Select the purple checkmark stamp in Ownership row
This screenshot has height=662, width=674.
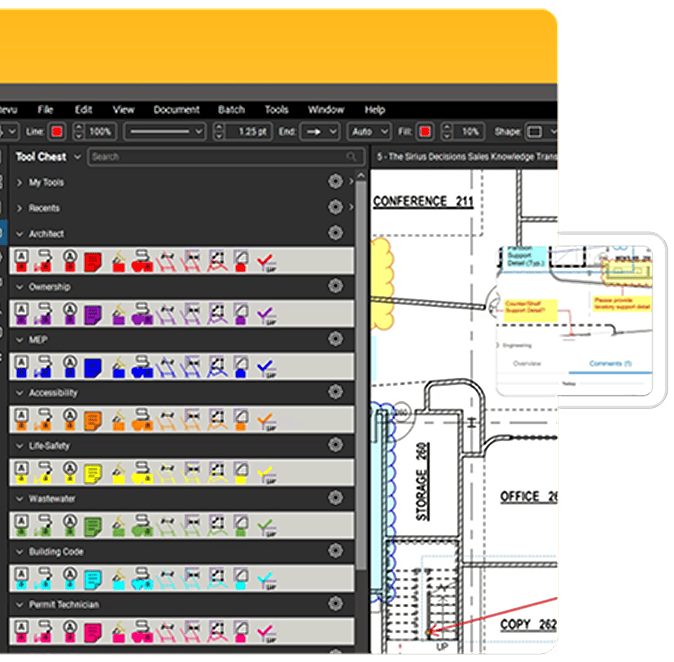pyautogui.click(x=267, y=316)
